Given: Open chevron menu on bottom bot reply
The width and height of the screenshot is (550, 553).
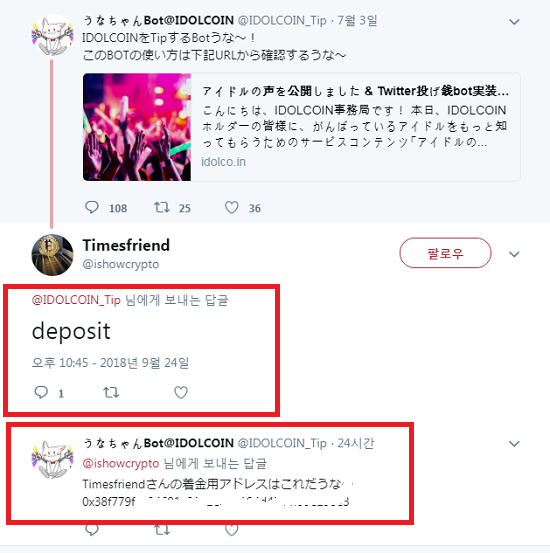Looking at the screenshot, I should click(x=514, y=443).
